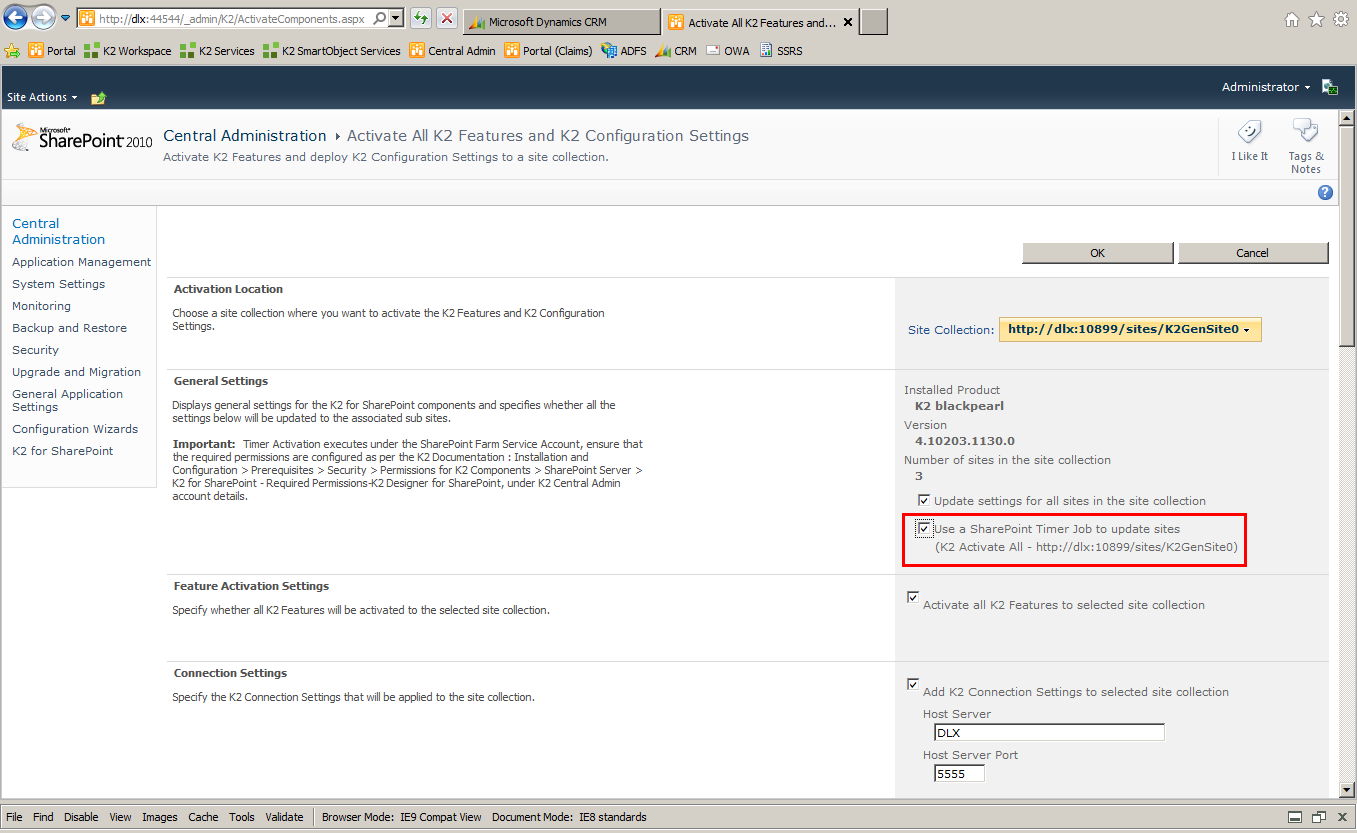This screenshot has height=833, width=1357.
Task: Refresh the page with the green arrows icon
Action: pyautogui.click(x=421, y=18)
